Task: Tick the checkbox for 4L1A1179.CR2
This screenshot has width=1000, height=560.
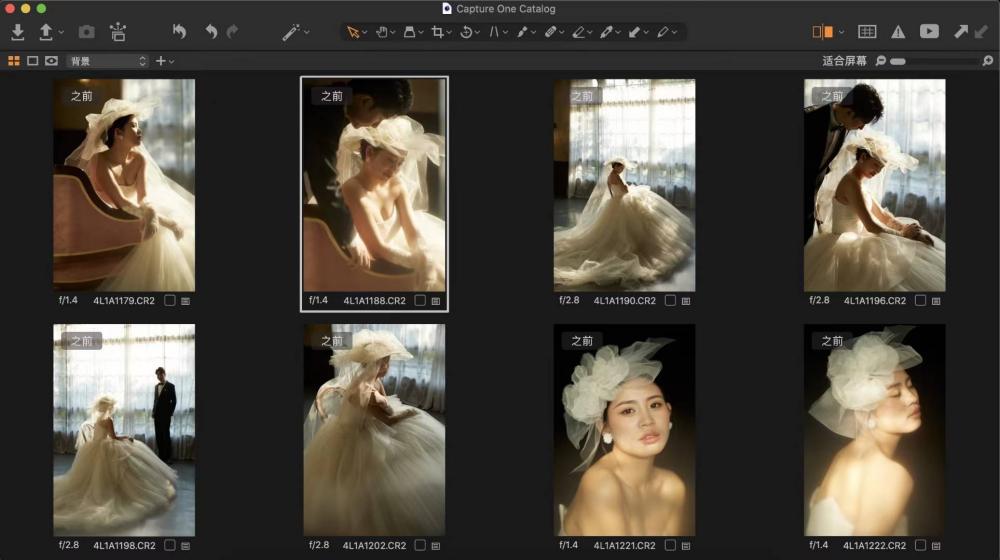Action: [169, 300]
